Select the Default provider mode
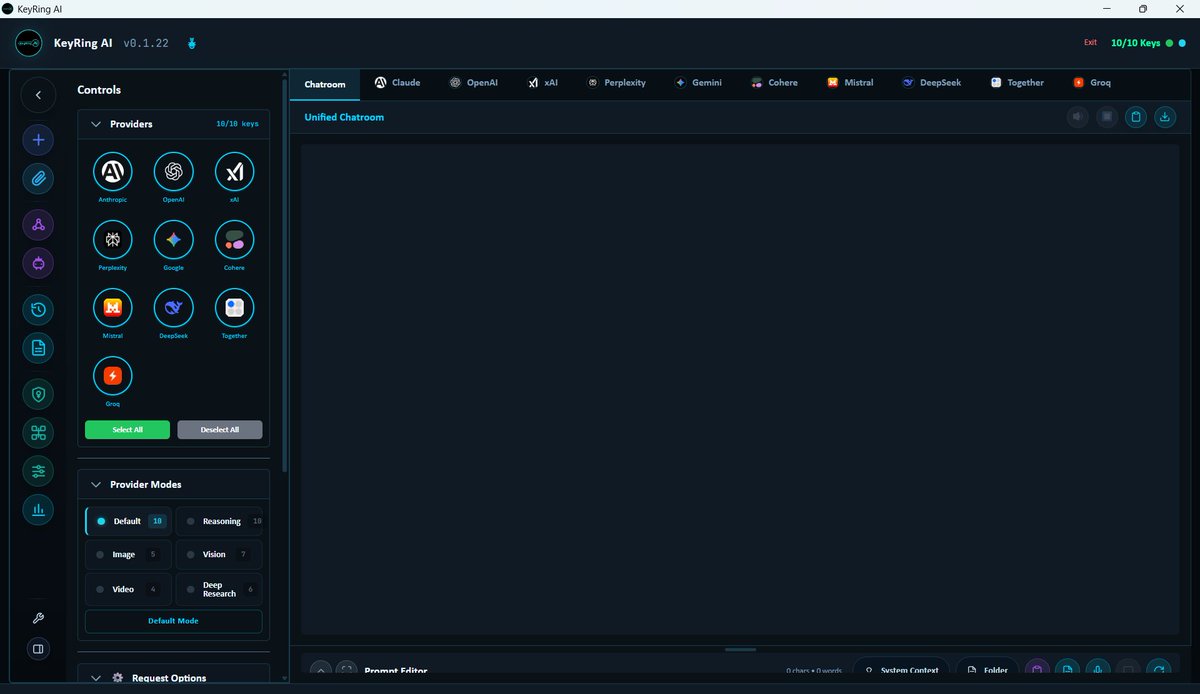This screenshot has width=1200, height=694. point(129,521)
